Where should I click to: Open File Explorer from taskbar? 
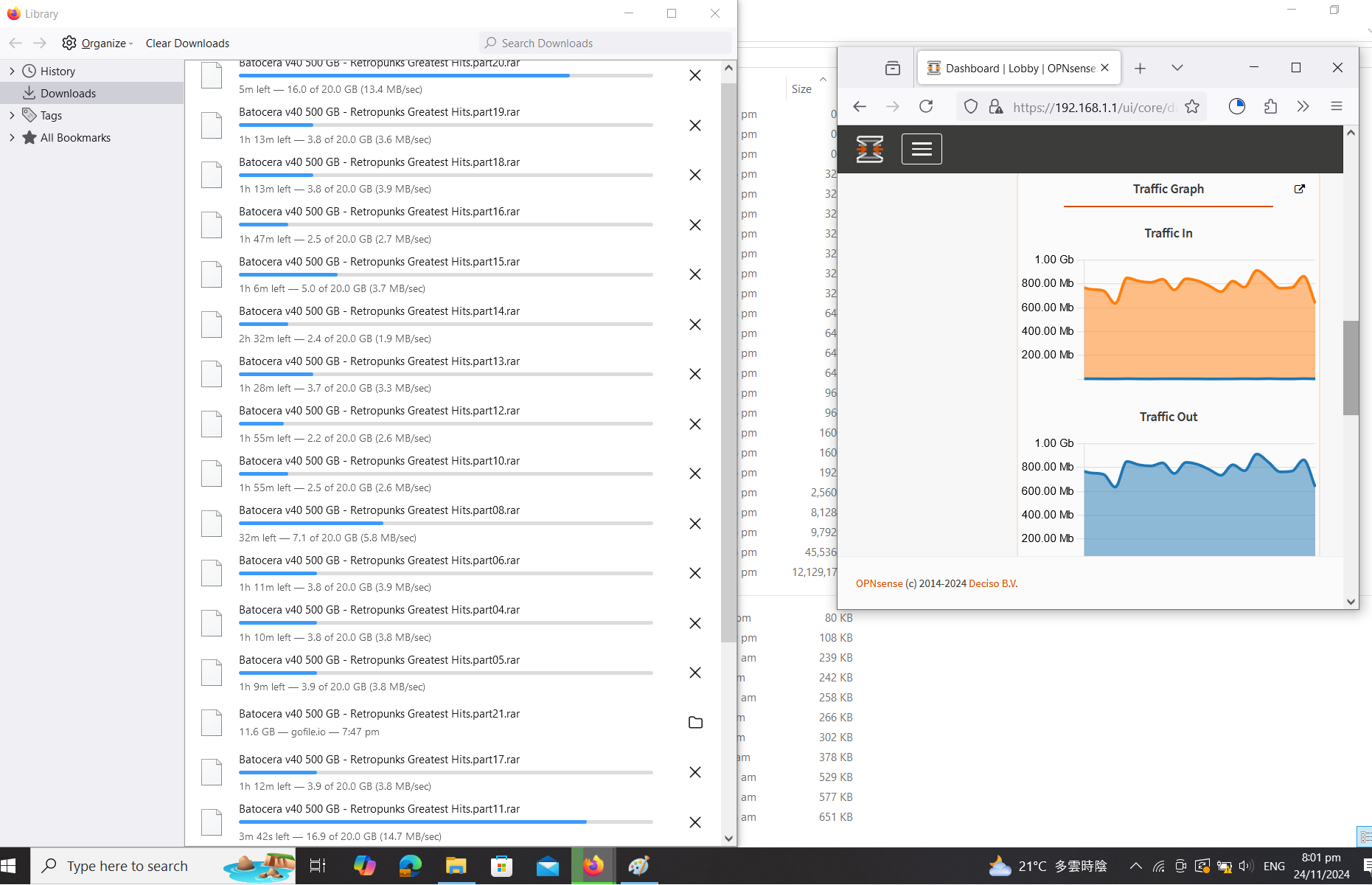[x=456, y=866]
